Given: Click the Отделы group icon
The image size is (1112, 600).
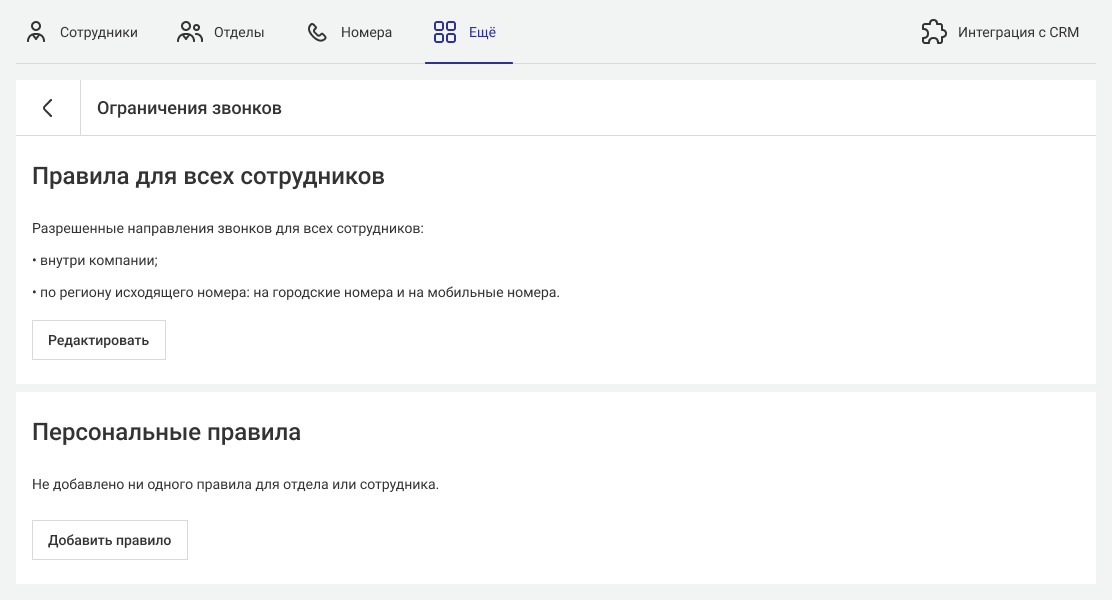Looking at the screenshot, I should pyautogui.click(x=190, y=32).
